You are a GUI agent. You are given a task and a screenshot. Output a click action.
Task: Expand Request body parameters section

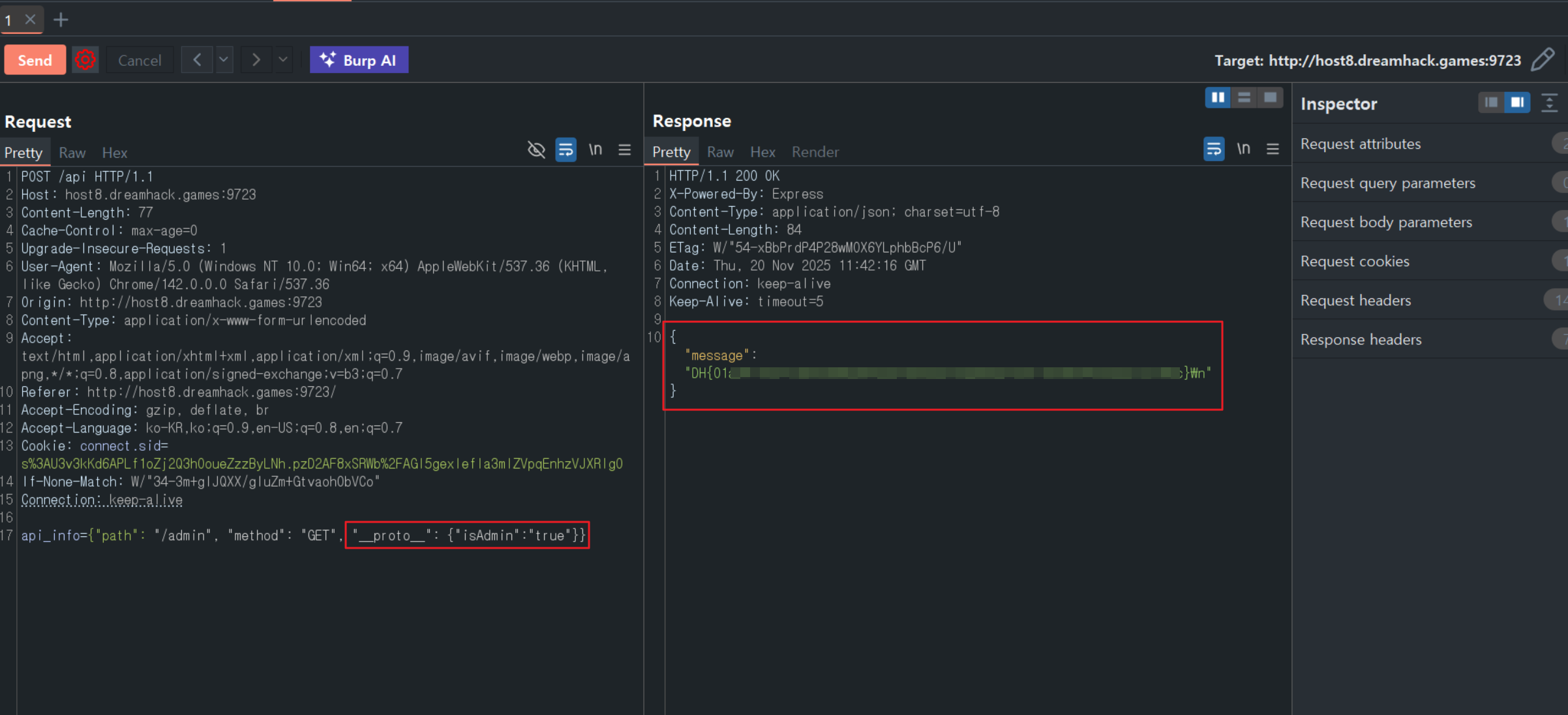pyautogui.click(x=1386, y=222)
